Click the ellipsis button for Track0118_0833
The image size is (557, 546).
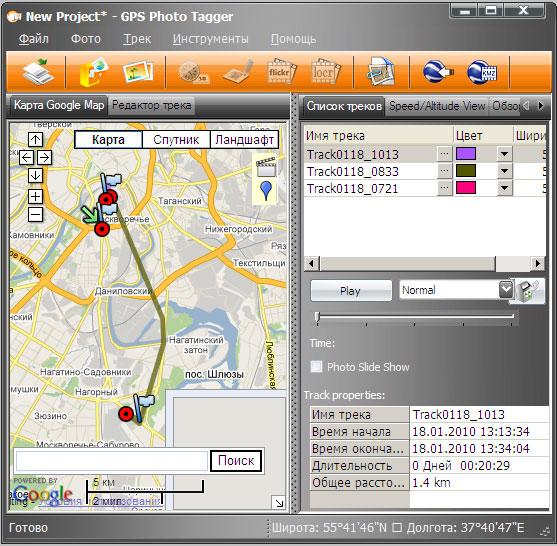(444, 171)
